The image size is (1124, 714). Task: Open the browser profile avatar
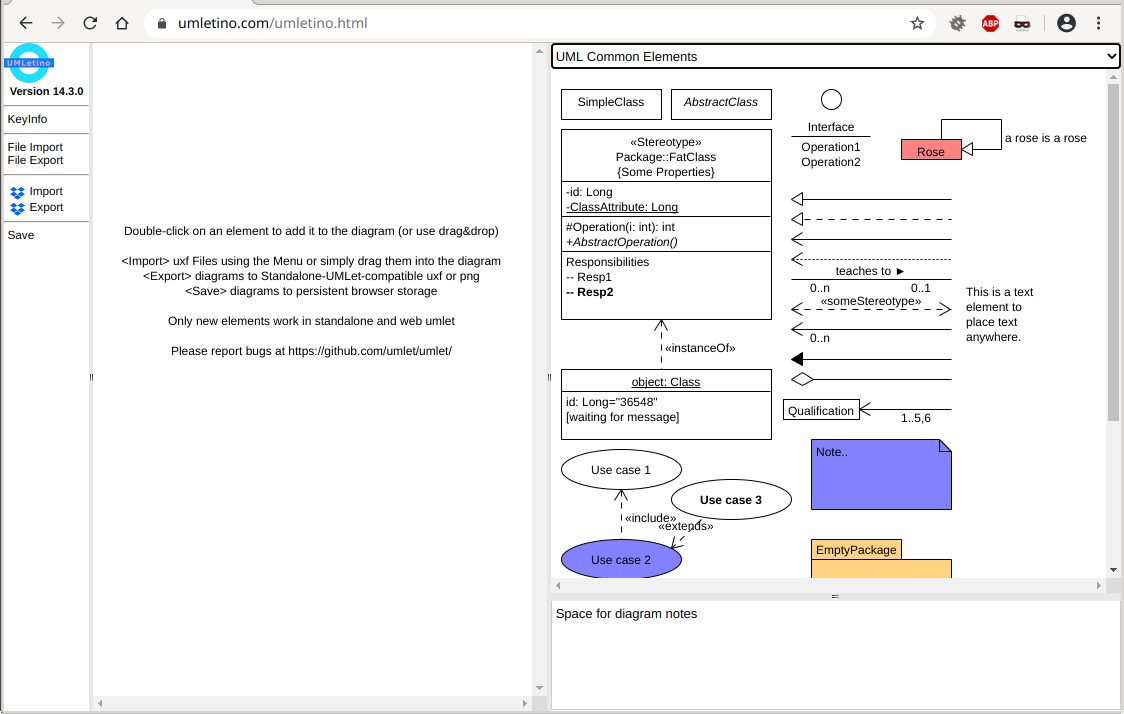click(x=1066, y=23)
